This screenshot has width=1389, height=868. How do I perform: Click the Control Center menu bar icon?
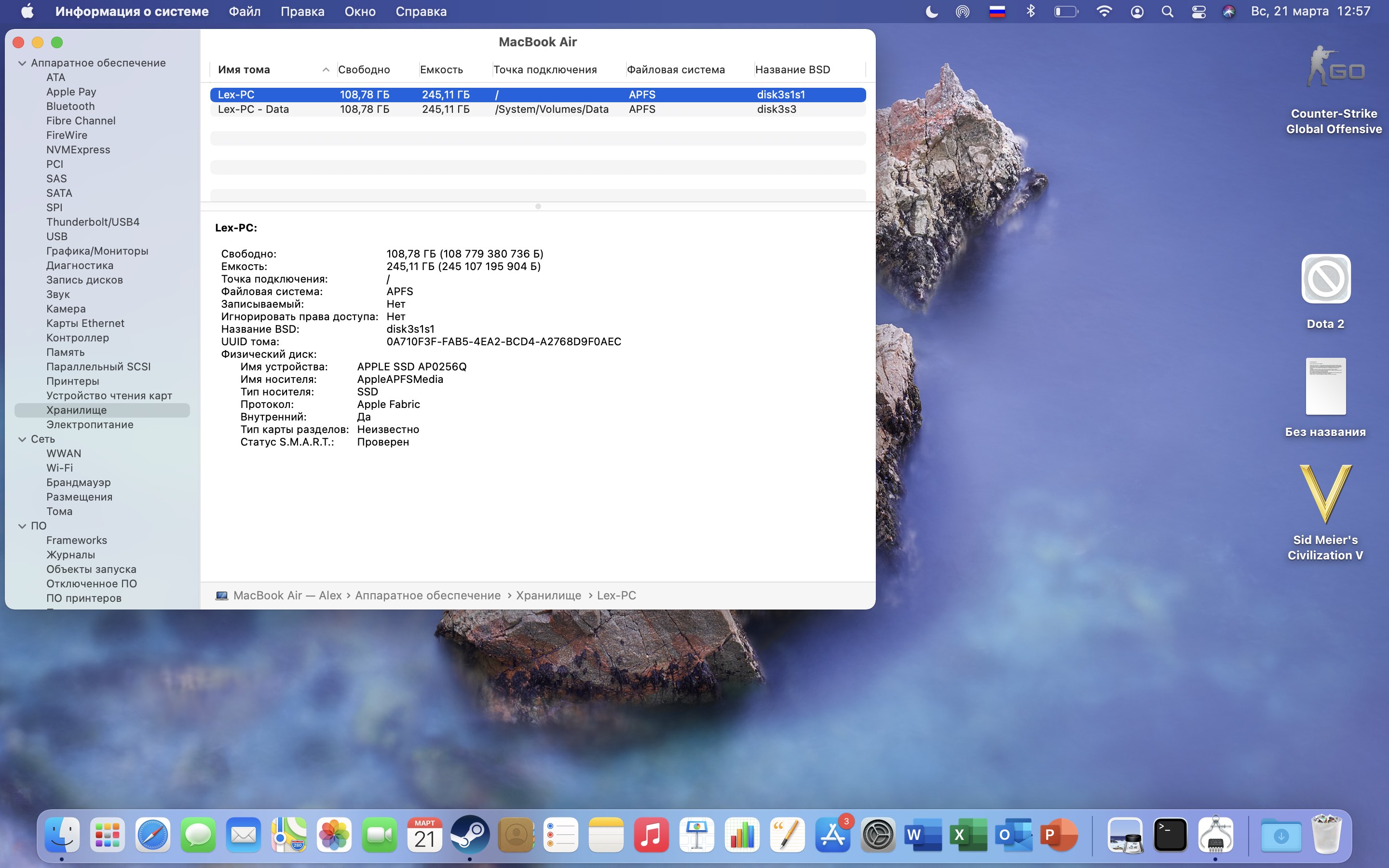[1198, 12]
